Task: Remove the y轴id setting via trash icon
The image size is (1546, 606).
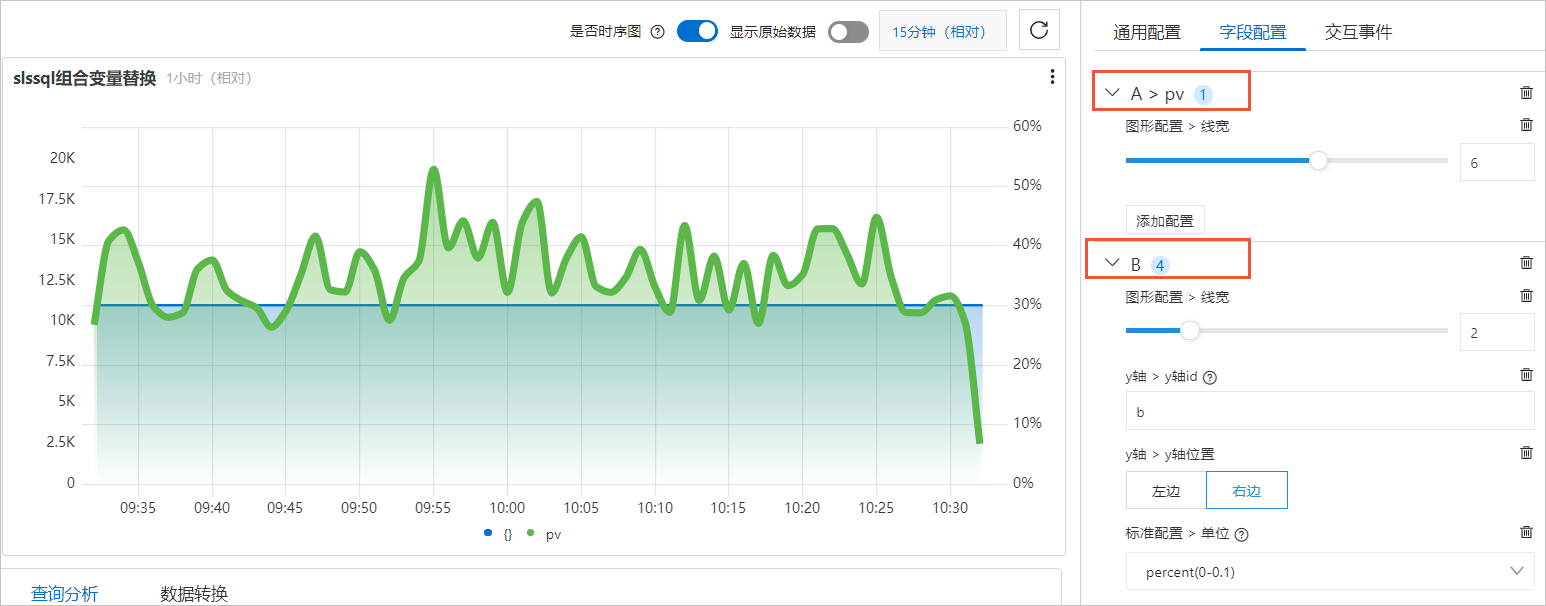Action: (1526, 375)
